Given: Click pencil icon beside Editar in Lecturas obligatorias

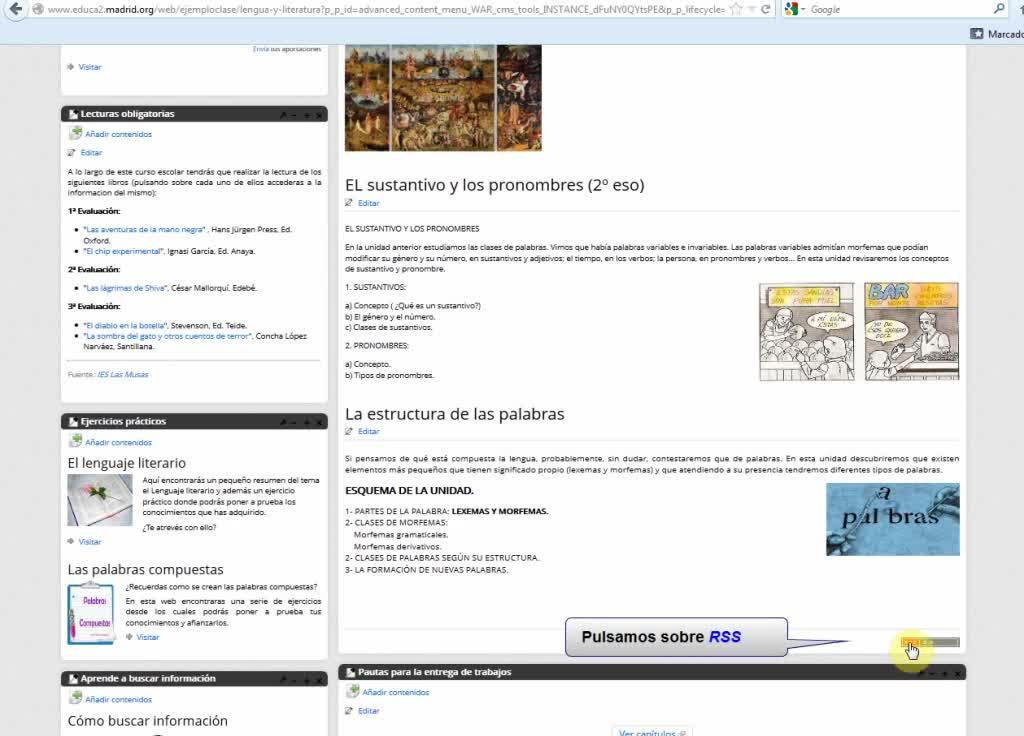Looking at the screenshot, I should [x=72, y=153].
